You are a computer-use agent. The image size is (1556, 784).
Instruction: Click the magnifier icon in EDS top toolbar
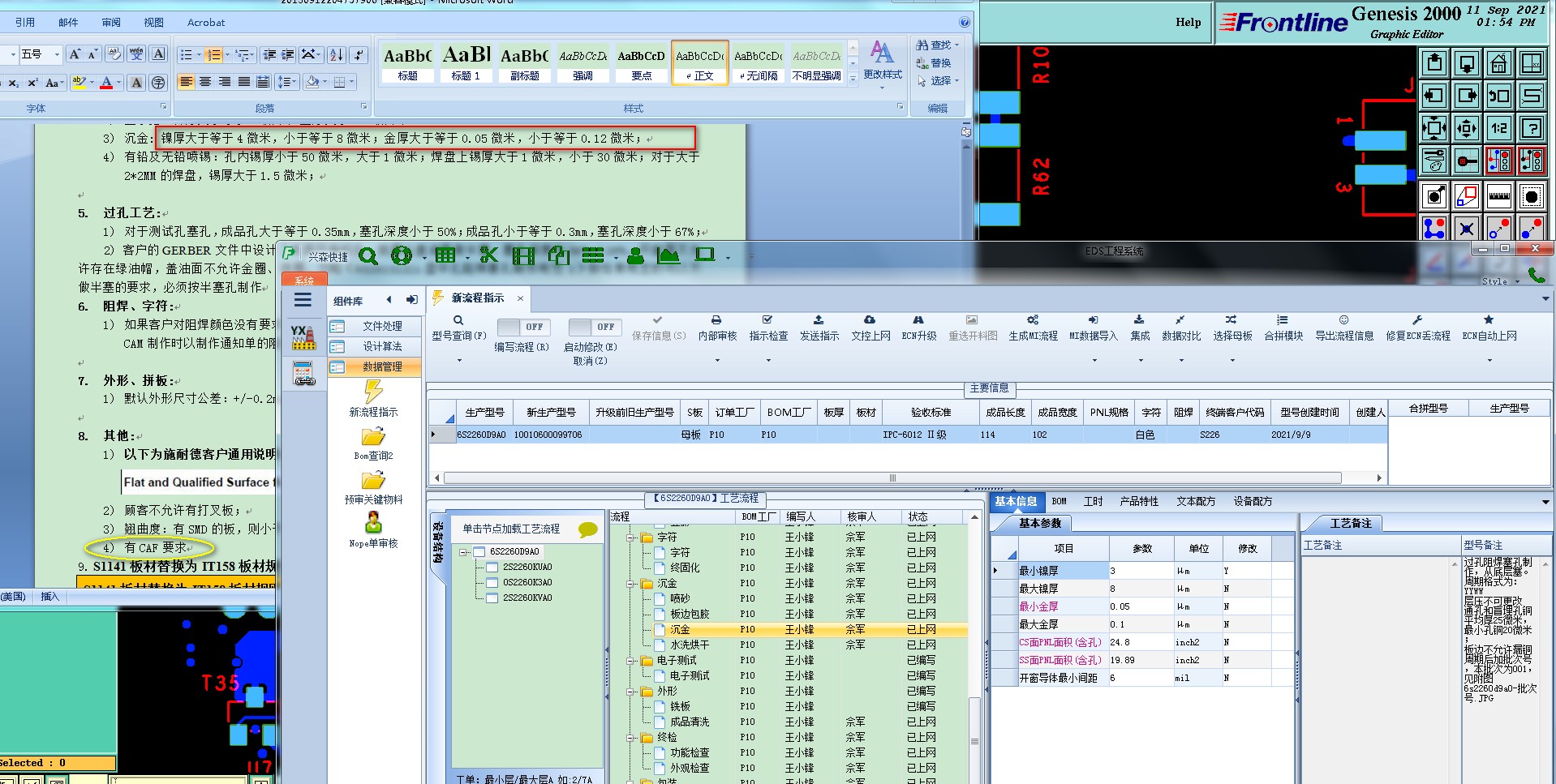pos(368,256)
